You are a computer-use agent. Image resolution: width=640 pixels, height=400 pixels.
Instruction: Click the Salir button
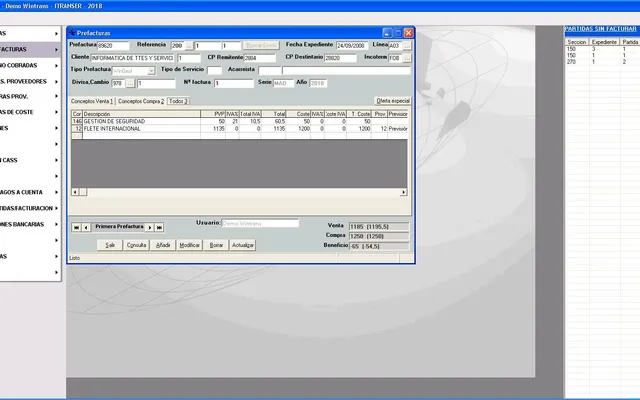[x=110, y=245]
